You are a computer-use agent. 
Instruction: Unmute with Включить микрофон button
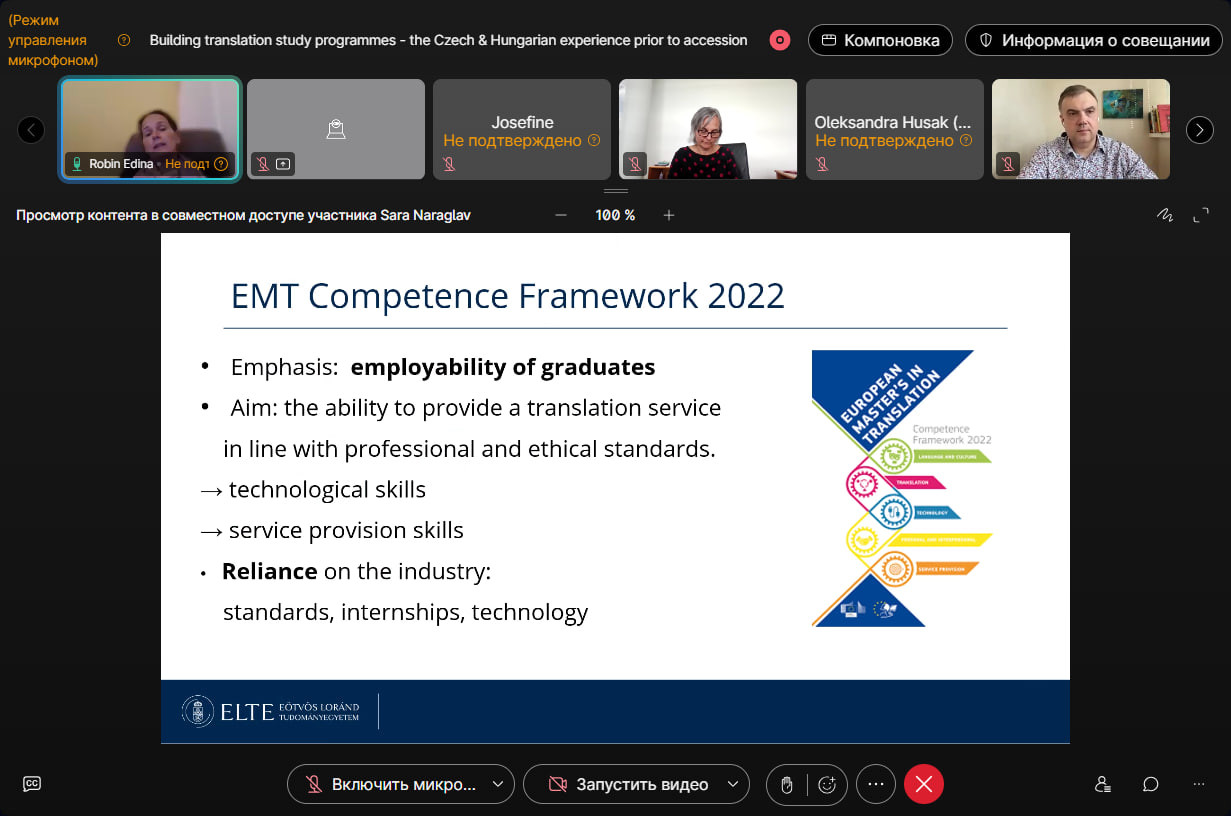(x=391, y=785)
